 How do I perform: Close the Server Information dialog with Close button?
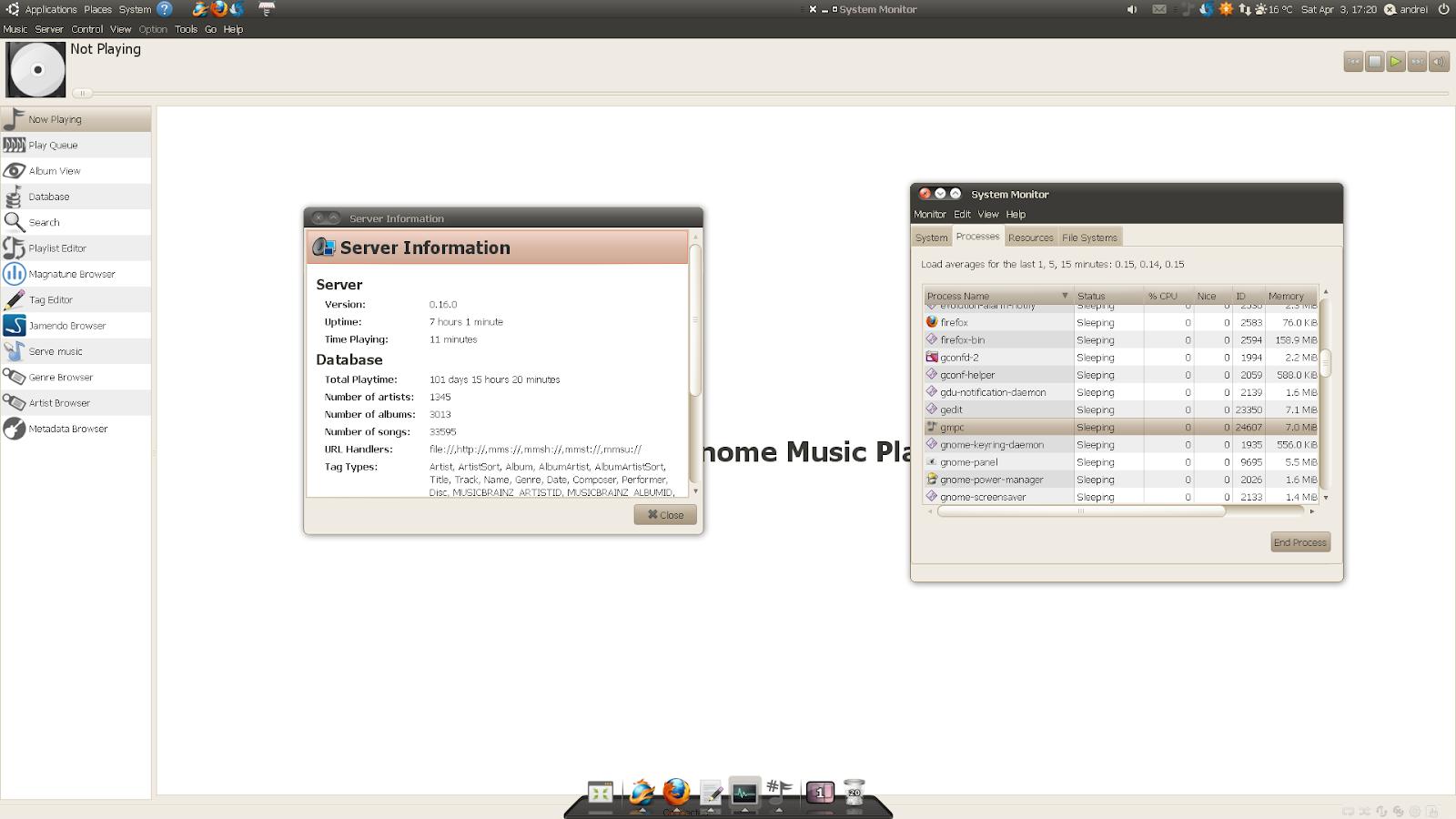click(665, 515)
